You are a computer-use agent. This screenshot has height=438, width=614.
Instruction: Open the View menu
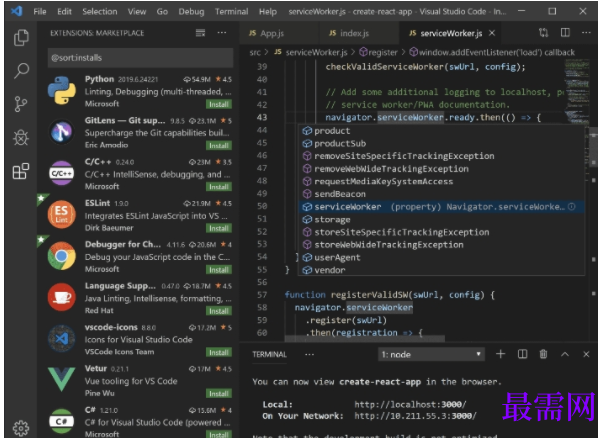point(137,12)
